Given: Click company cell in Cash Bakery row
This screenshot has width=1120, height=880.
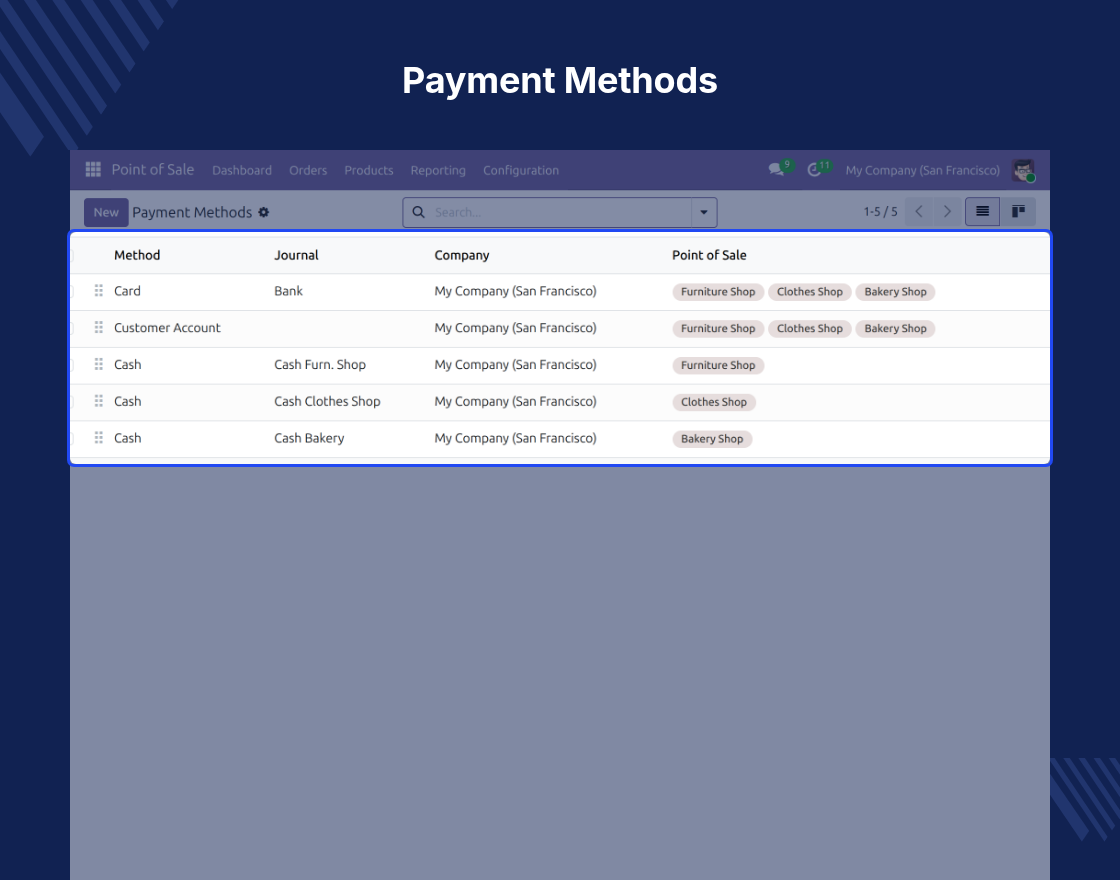Looking at the screenshot, I should point(515,438).
